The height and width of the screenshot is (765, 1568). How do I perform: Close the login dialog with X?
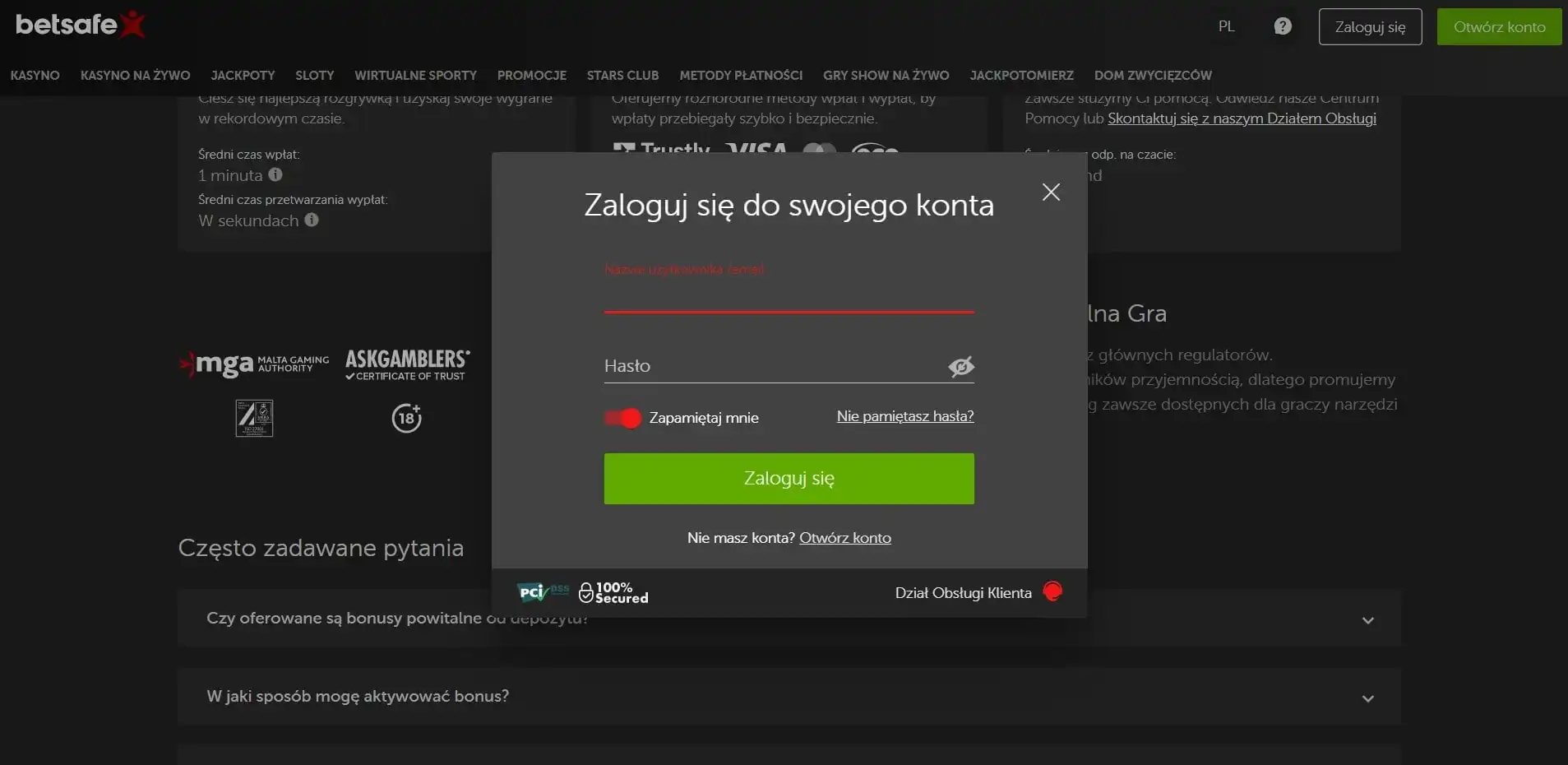point(1051,192)
